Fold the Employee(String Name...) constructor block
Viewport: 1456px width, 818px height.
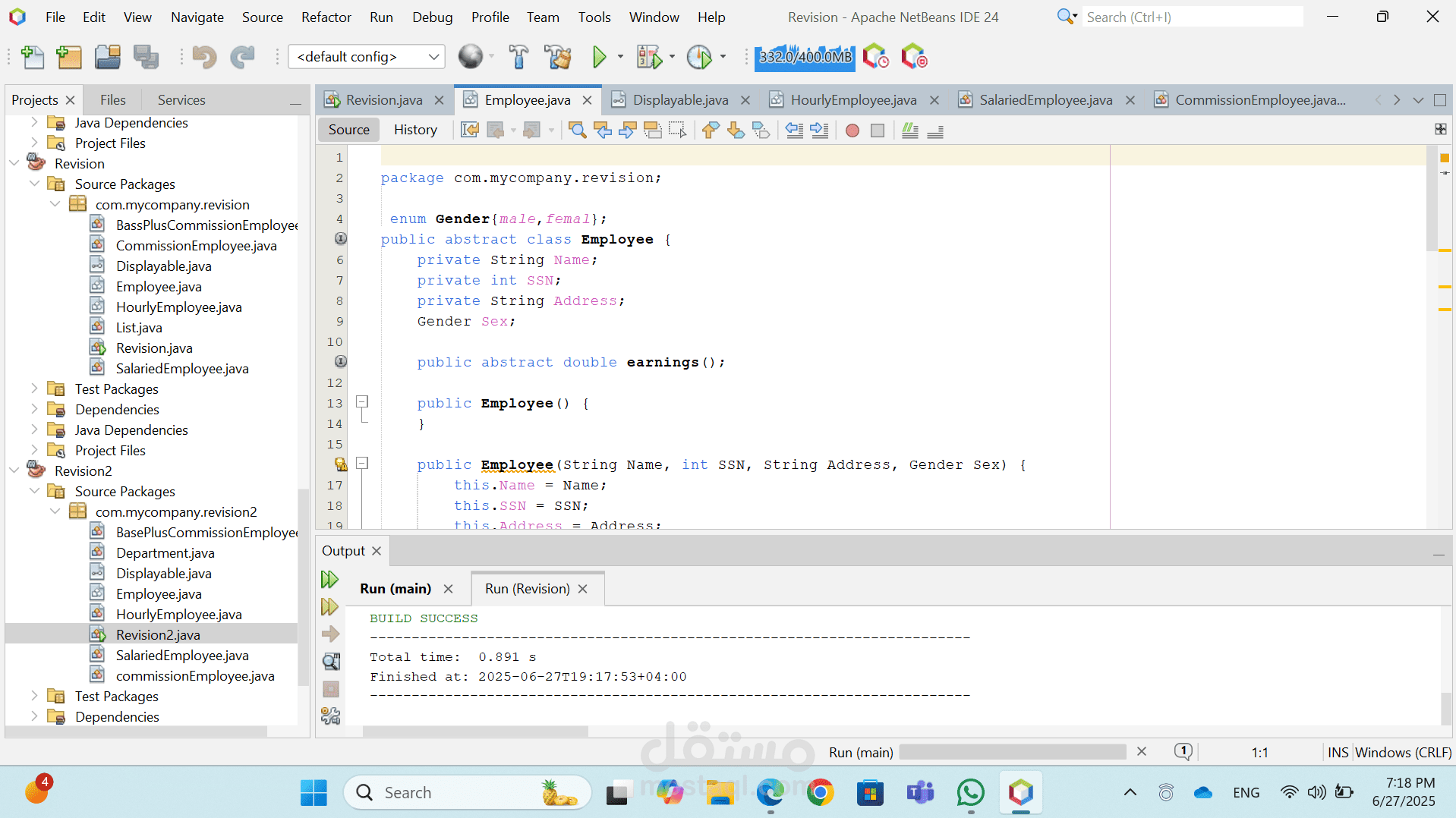click(362, 463)
